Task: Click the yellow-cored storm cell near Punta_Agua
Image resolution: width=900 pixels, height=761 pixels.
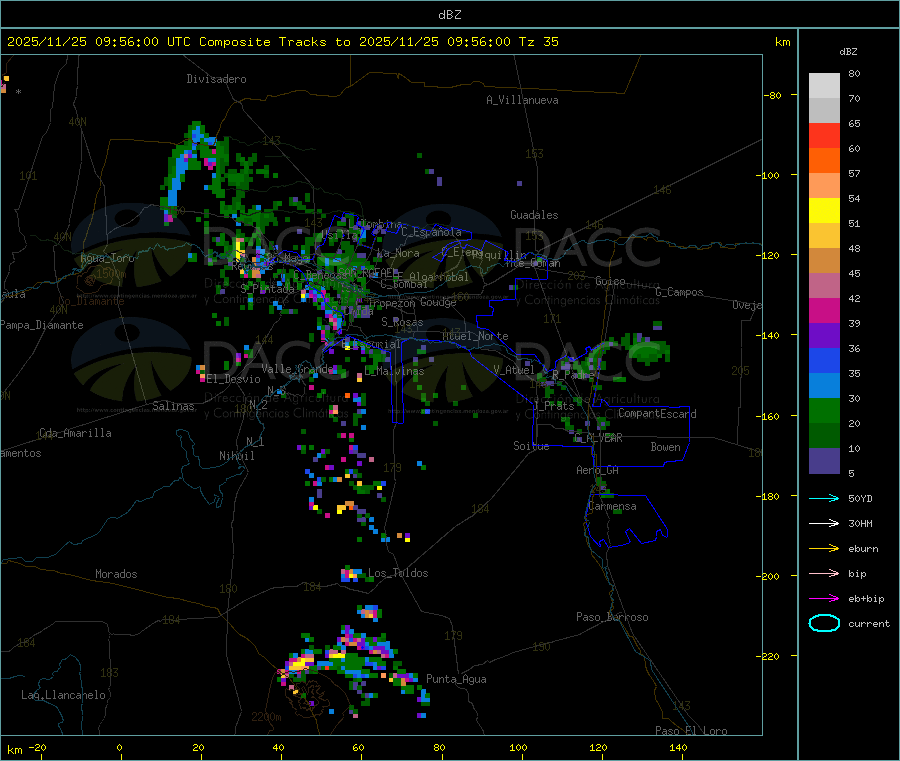Action: pyautogui.click(x=301, y=663)
